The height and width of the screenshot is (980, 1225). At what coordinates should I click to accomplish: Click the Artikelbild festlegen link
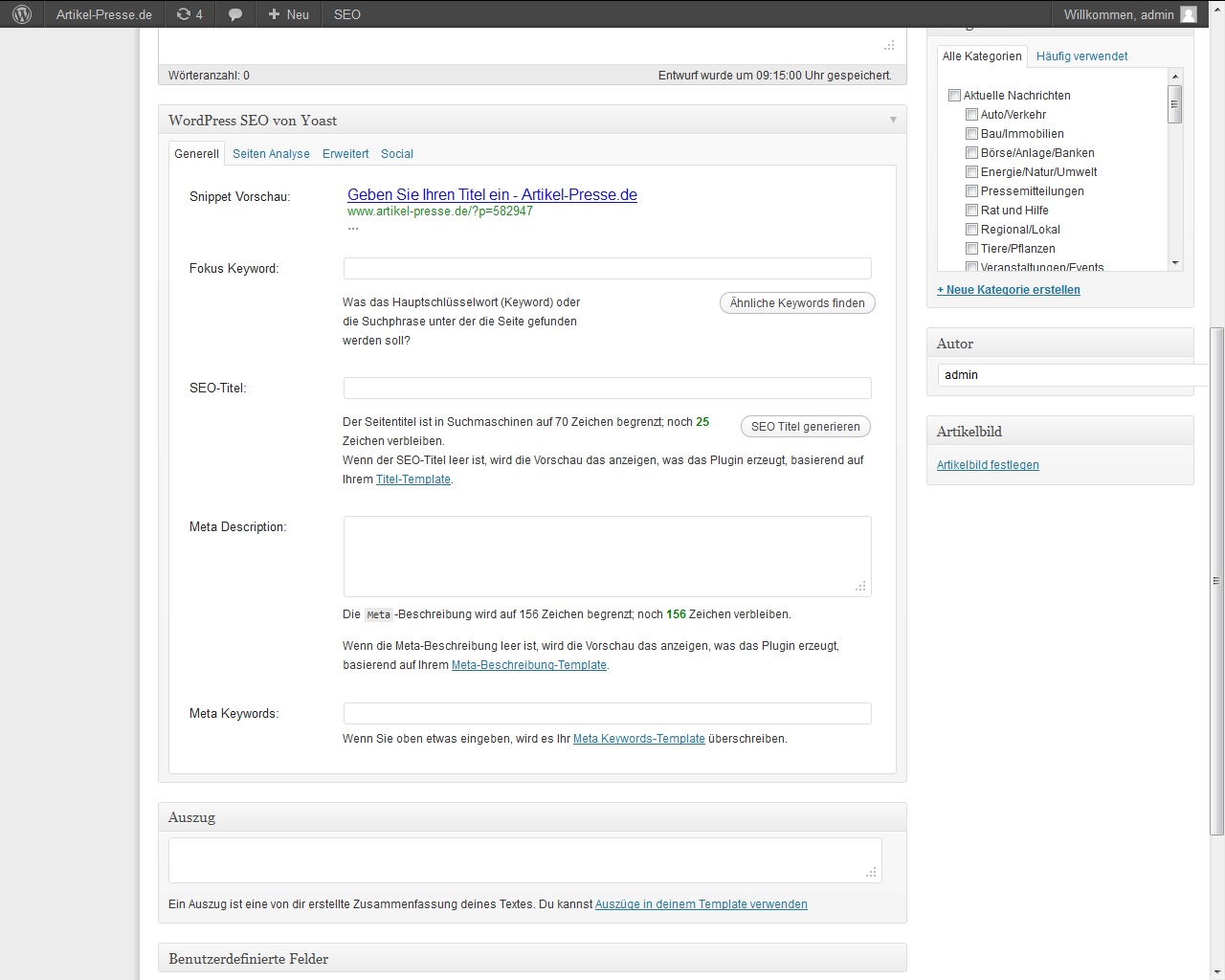tap(988, 465)
